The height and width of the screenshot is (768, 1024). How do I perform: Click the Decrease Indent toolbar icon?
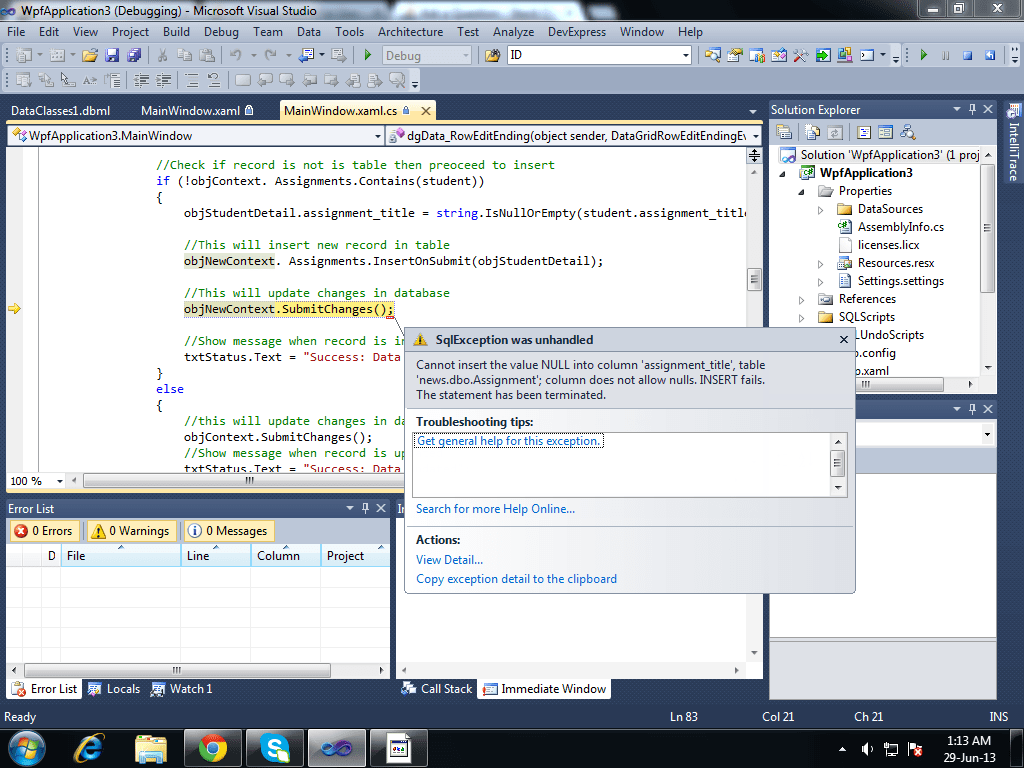point(141,80)
